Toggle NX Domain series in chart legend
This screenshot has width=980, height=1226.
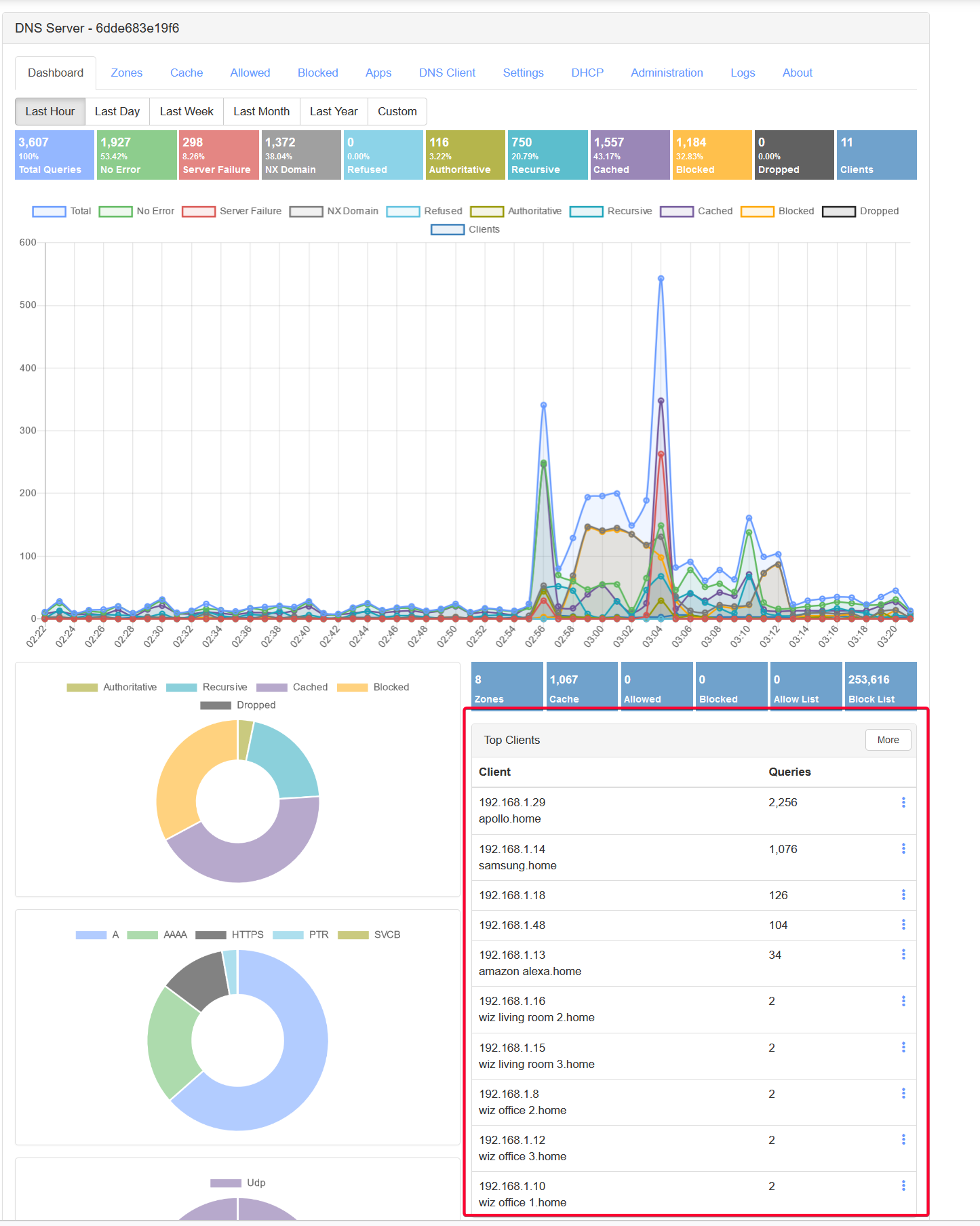coord(334,211)
